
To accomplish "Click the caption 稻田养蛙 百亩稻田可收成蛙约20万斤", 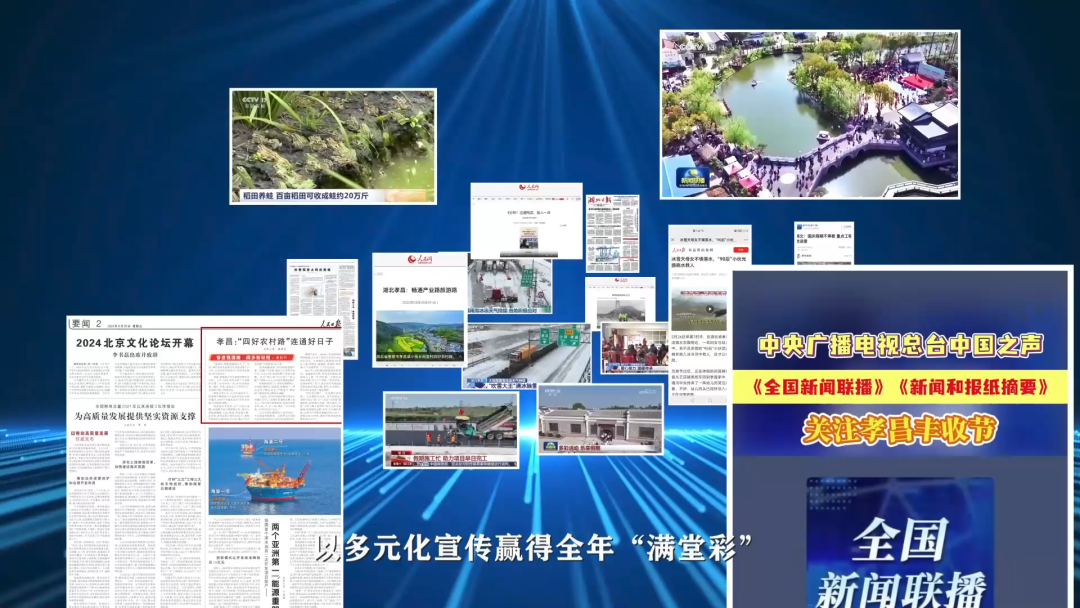I will (305, 196).
